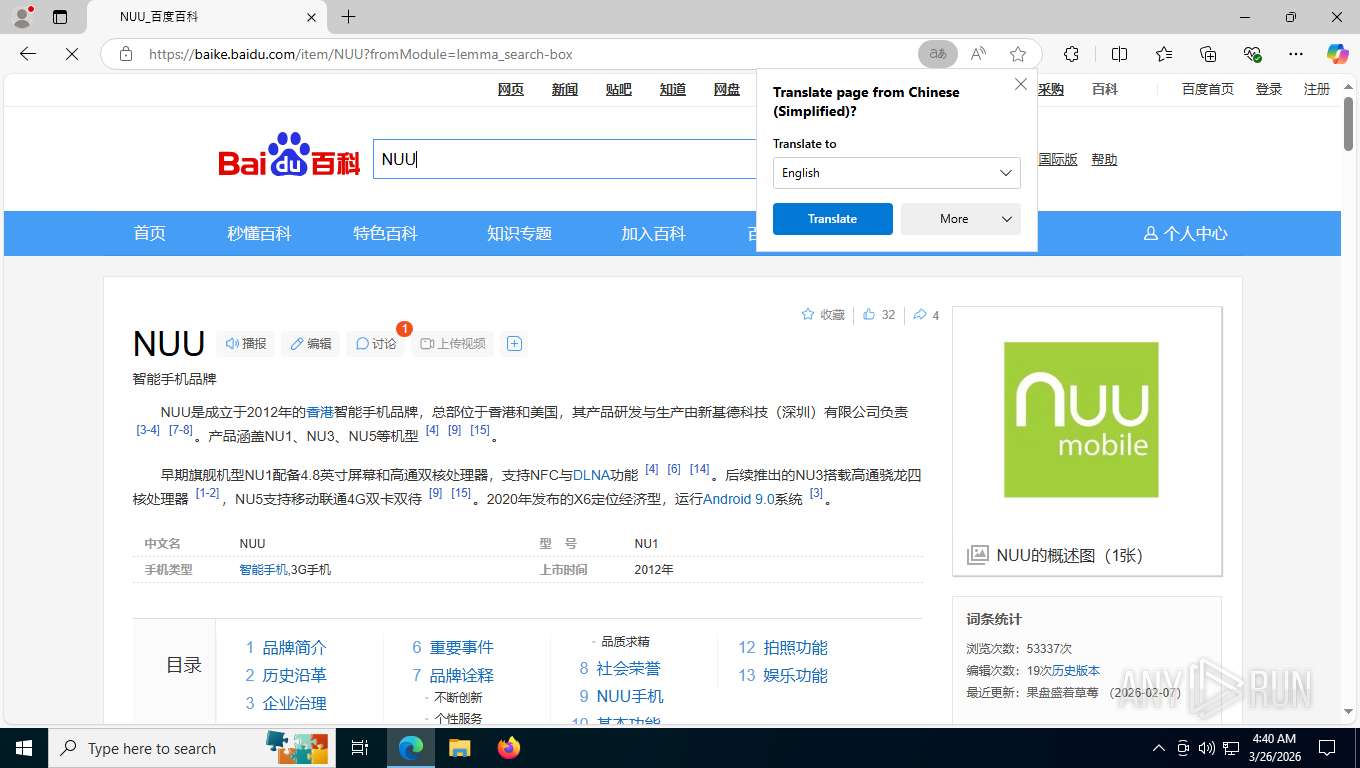Open the 知识专题 tab

click(x=519, y=233)
